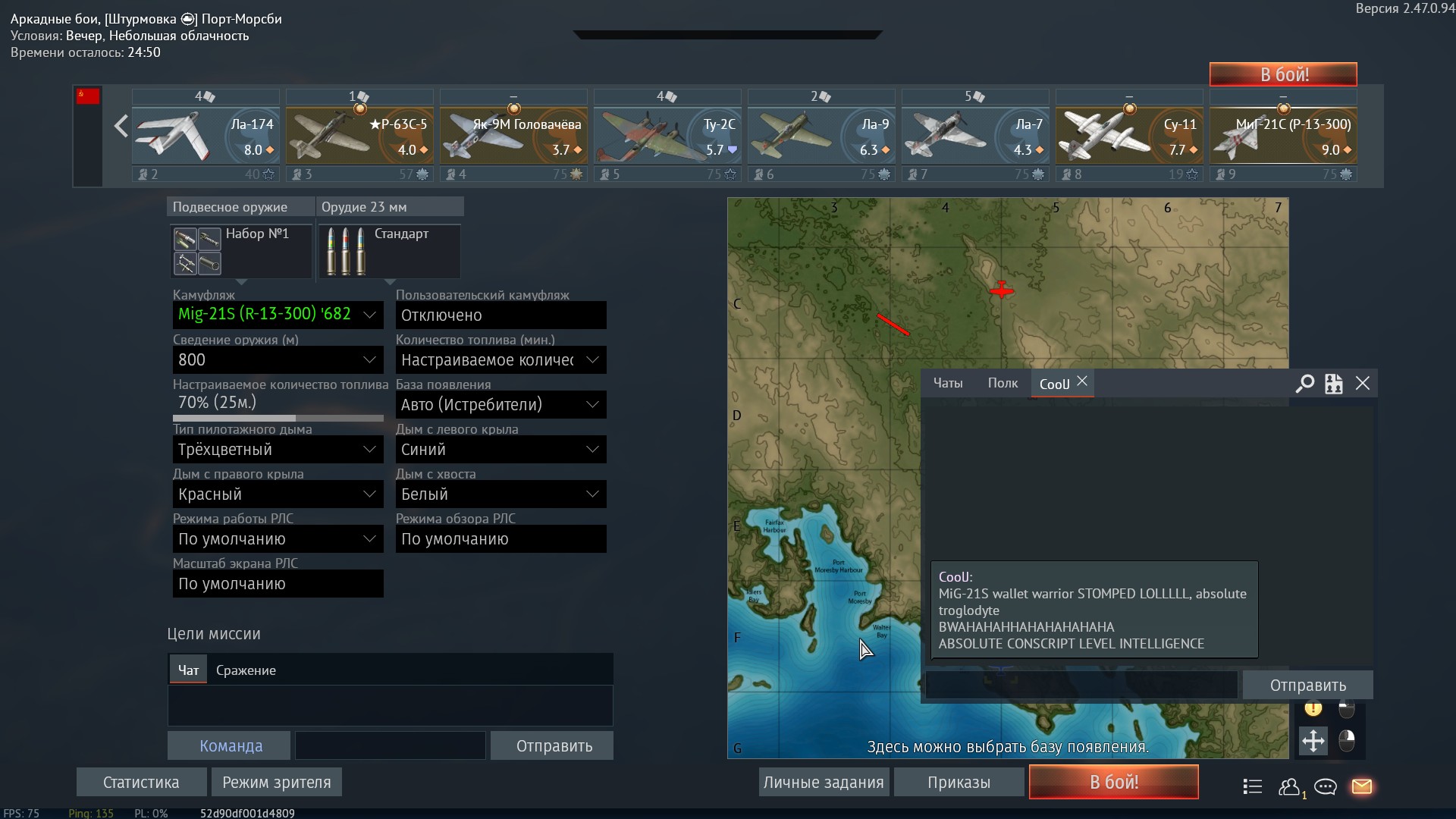Expand weapon convergence dropdown showing 800

coord(278,359)
